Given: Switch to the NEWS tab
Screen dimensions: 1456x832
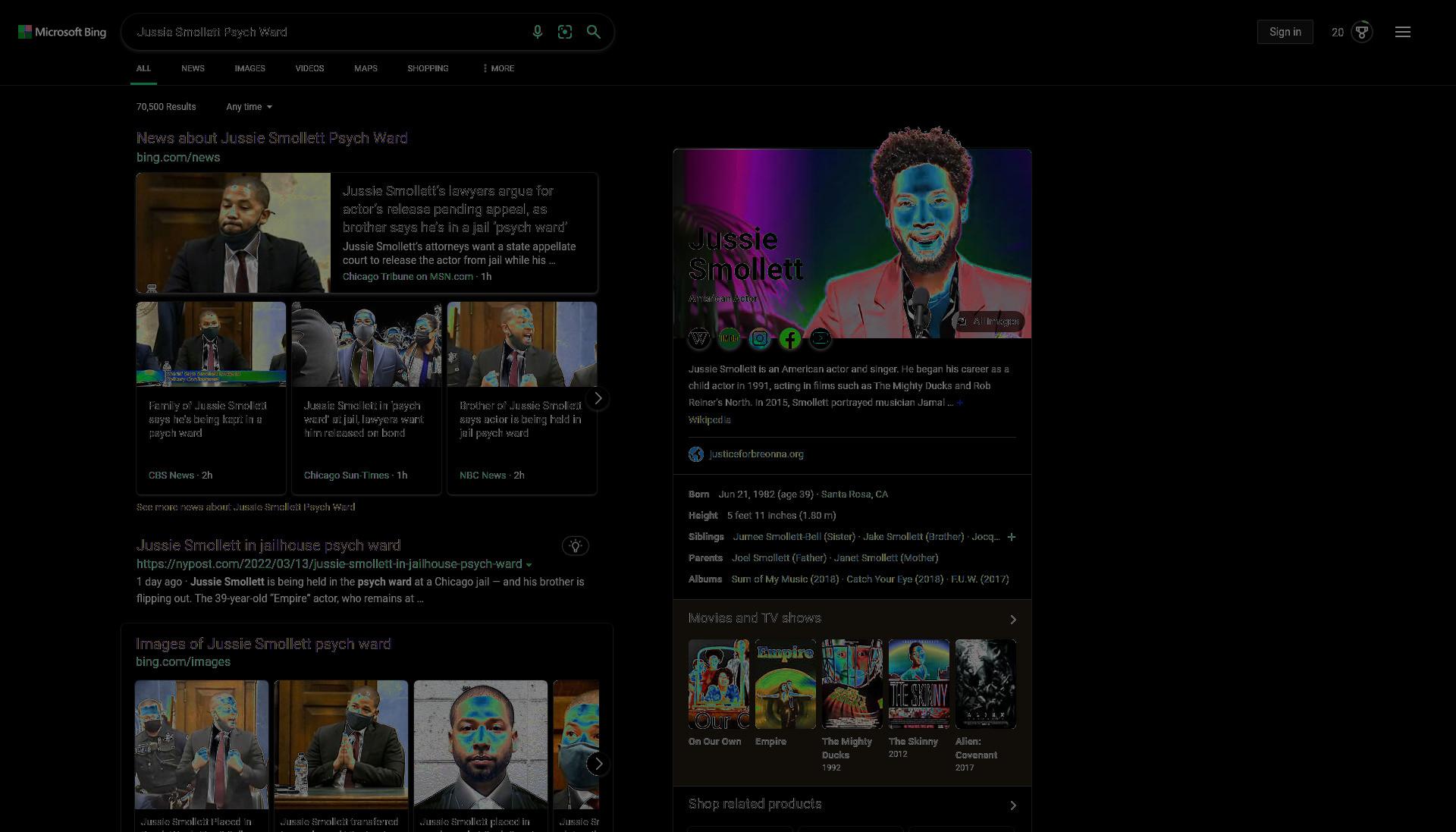Looking at the screenshot, I should [x=193, y=68].
